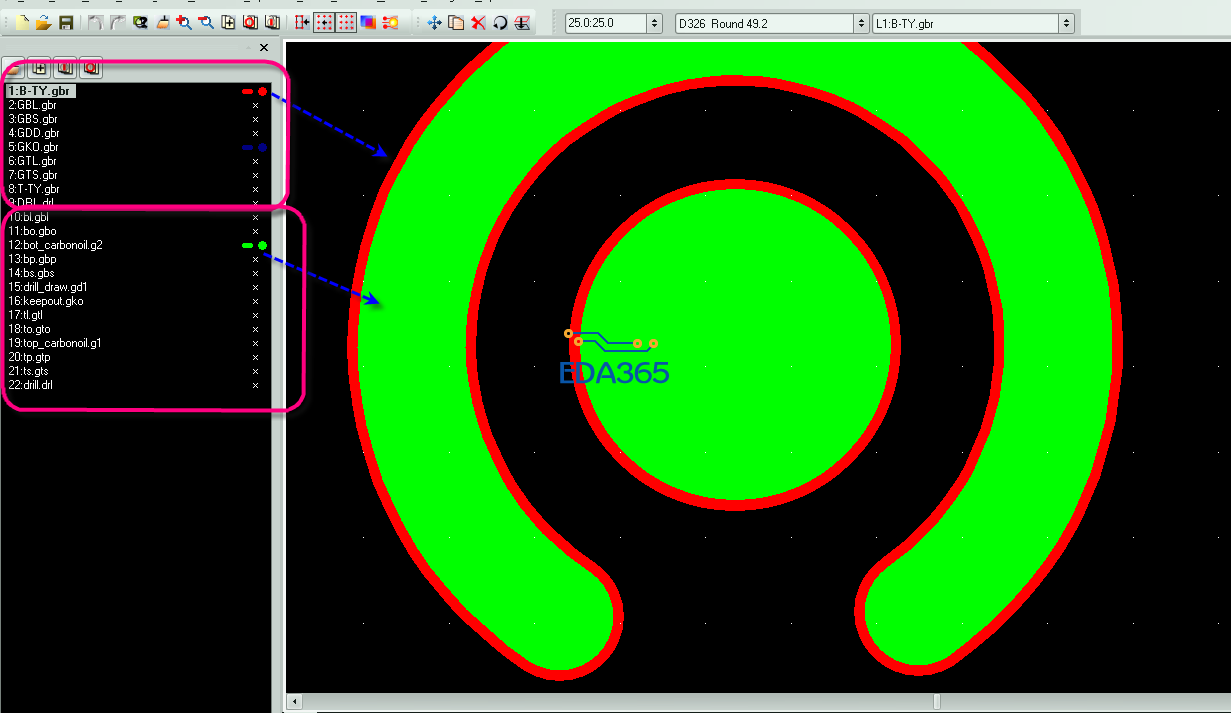Select layer 14:bs.gbs in the list
The image size is (1231, 713).
click(x=31, y=273)
